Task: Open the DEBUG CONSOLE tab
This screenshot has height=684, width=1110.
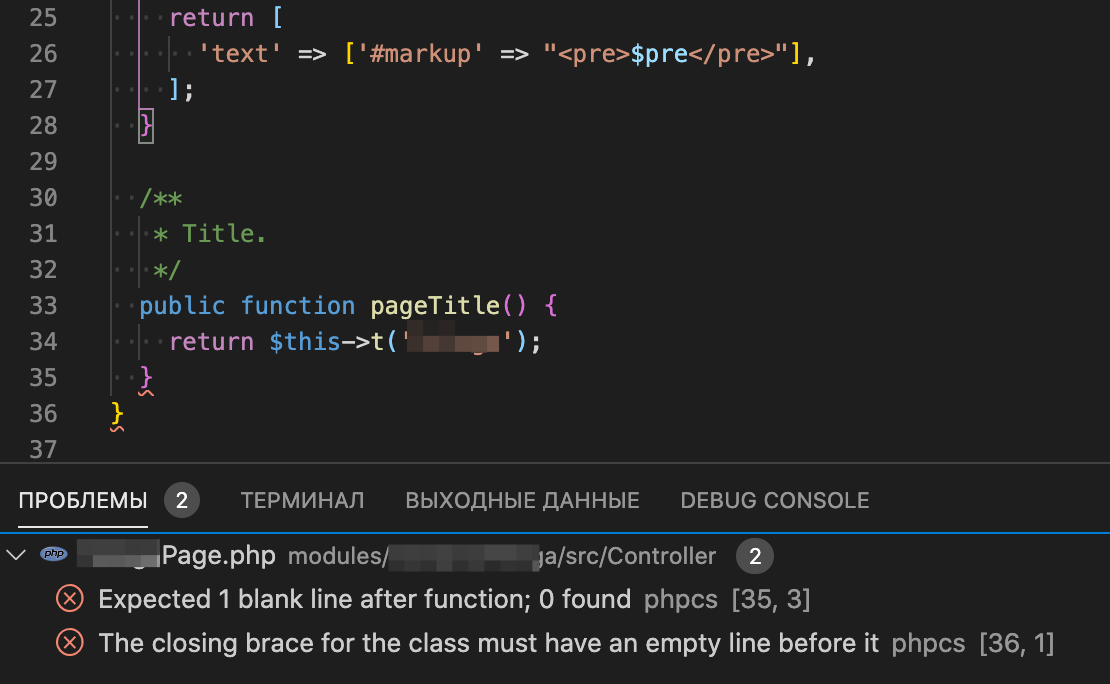Action: (774, 501)
